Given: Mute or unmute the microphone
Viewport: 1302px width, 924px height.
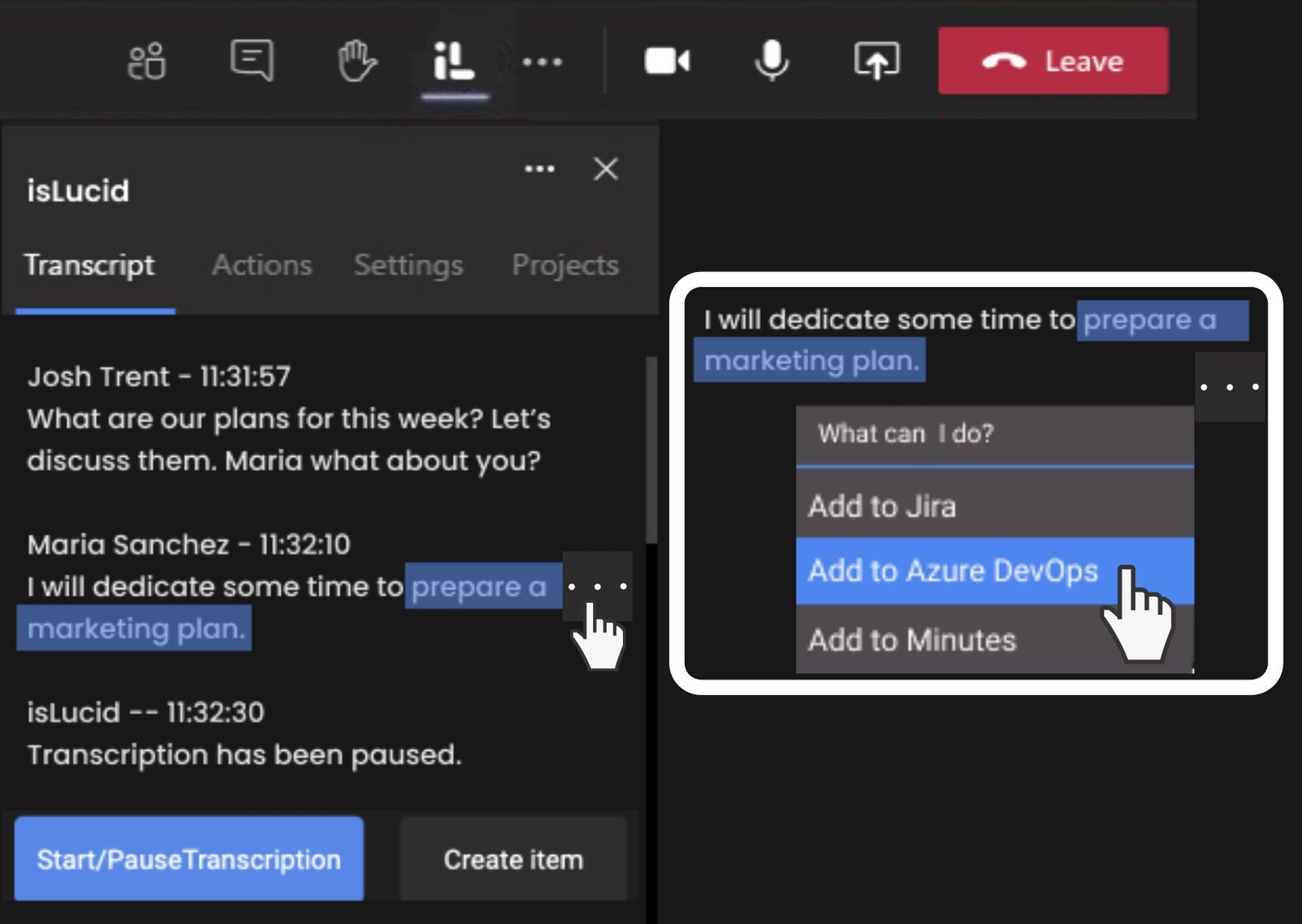Looking at the screenshot, I should [x=771, y=61].
